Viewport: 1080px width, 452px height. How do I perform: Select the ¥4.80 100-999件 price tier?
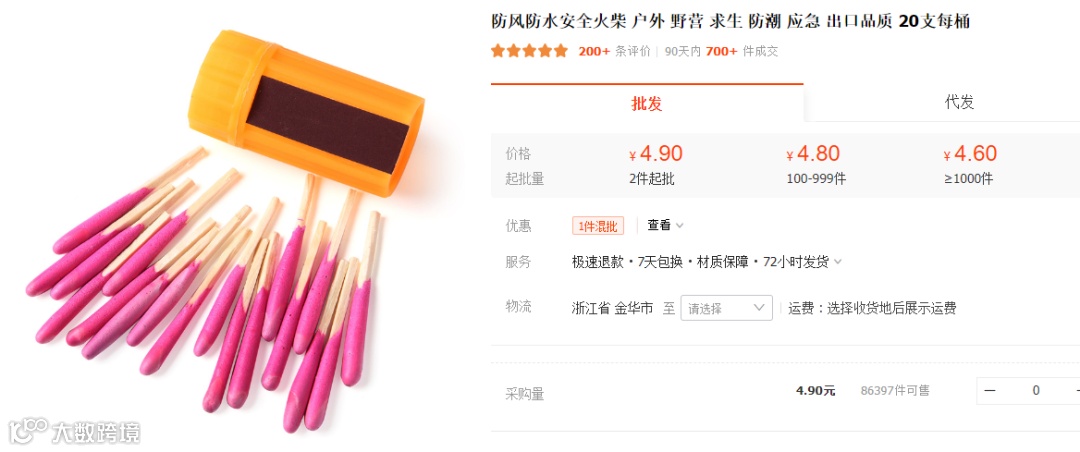(815, 165)
